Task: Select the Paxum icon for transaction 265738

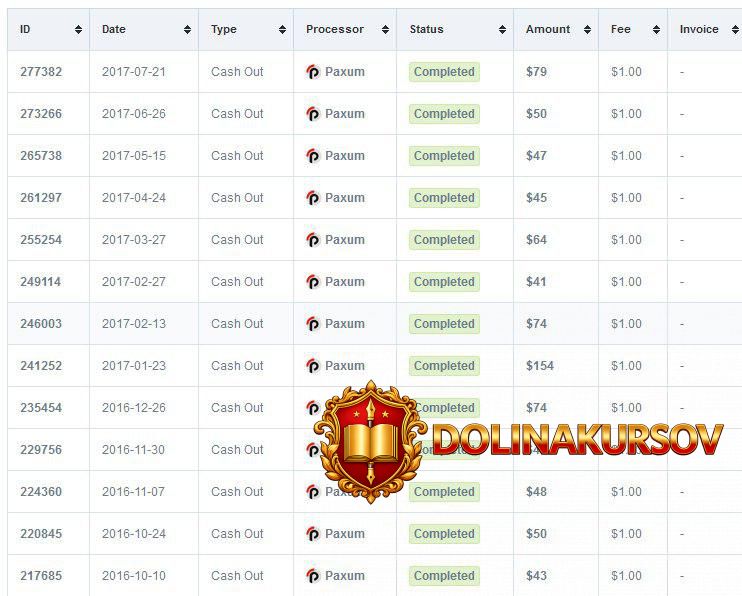Action: [313, 156]
